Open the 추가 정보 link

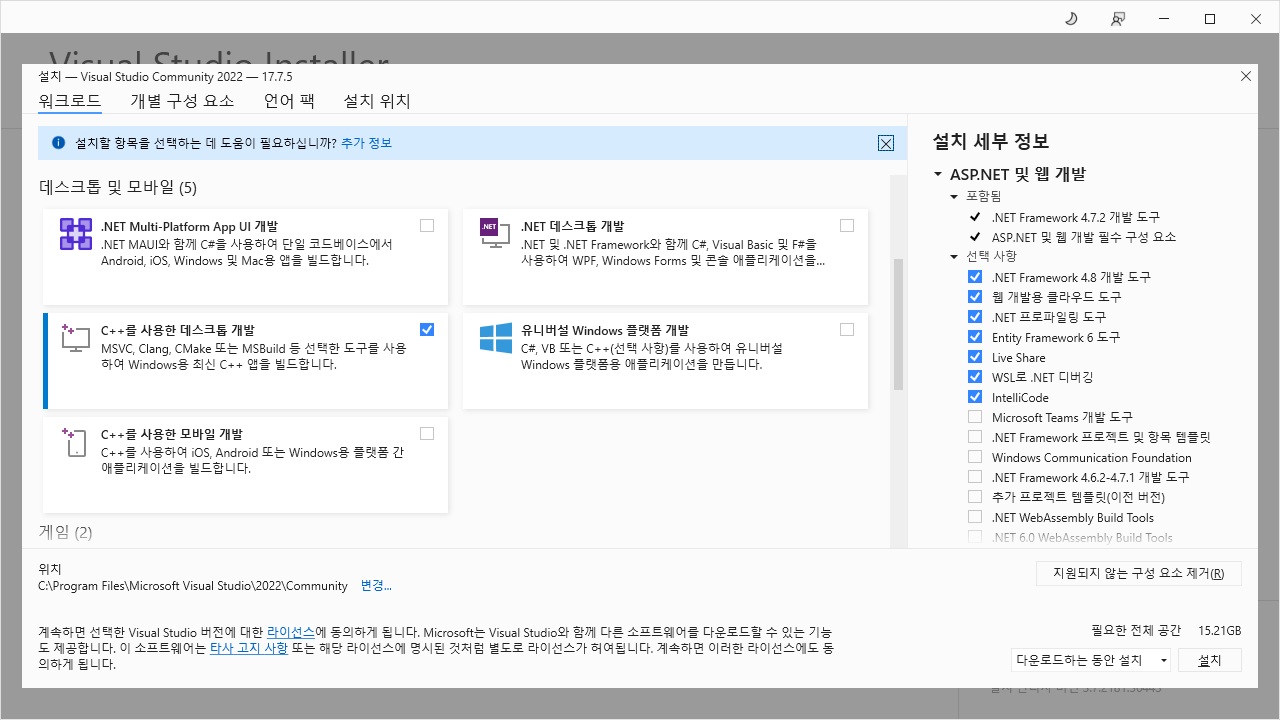(366, 143)
